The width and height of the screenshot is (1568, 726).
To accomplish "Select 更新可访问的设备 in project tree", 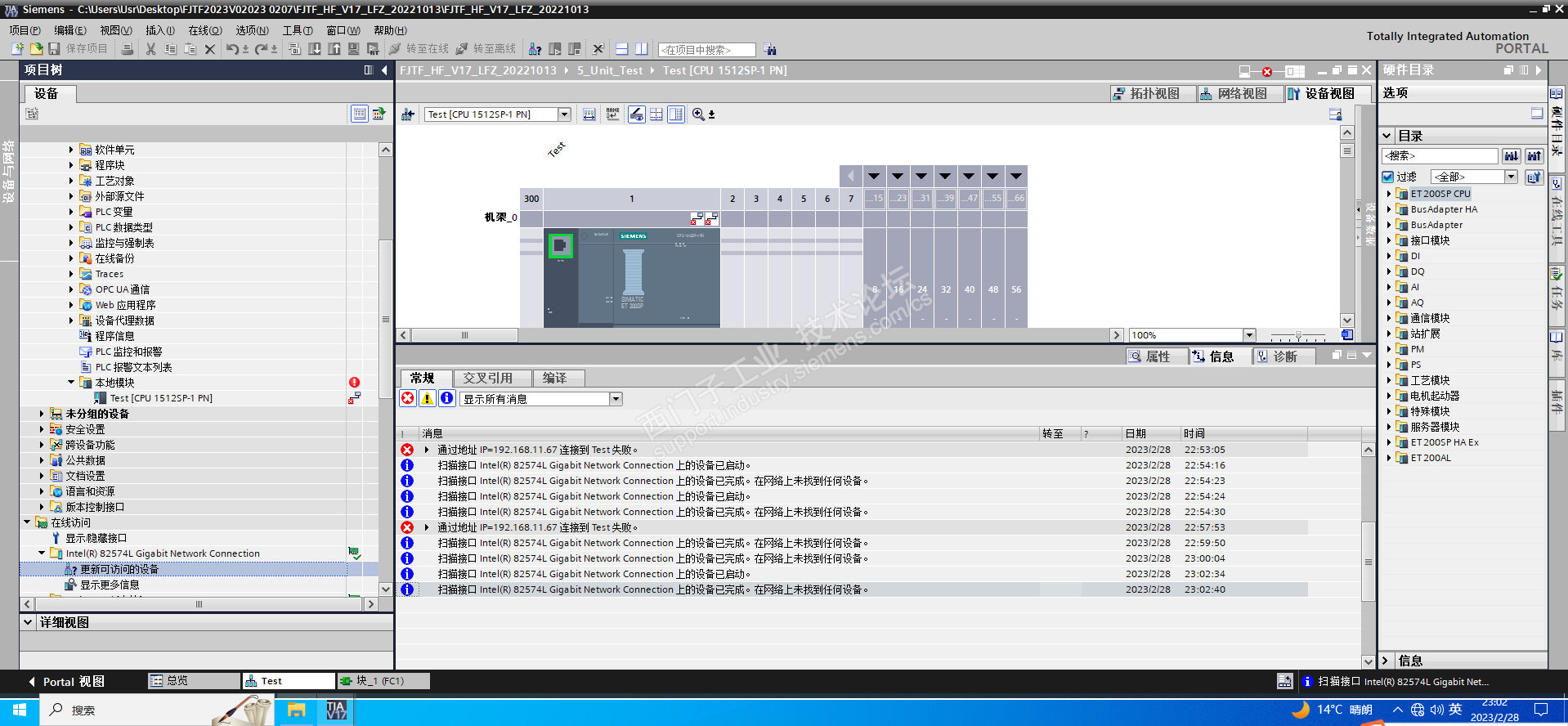I will 119,569.
